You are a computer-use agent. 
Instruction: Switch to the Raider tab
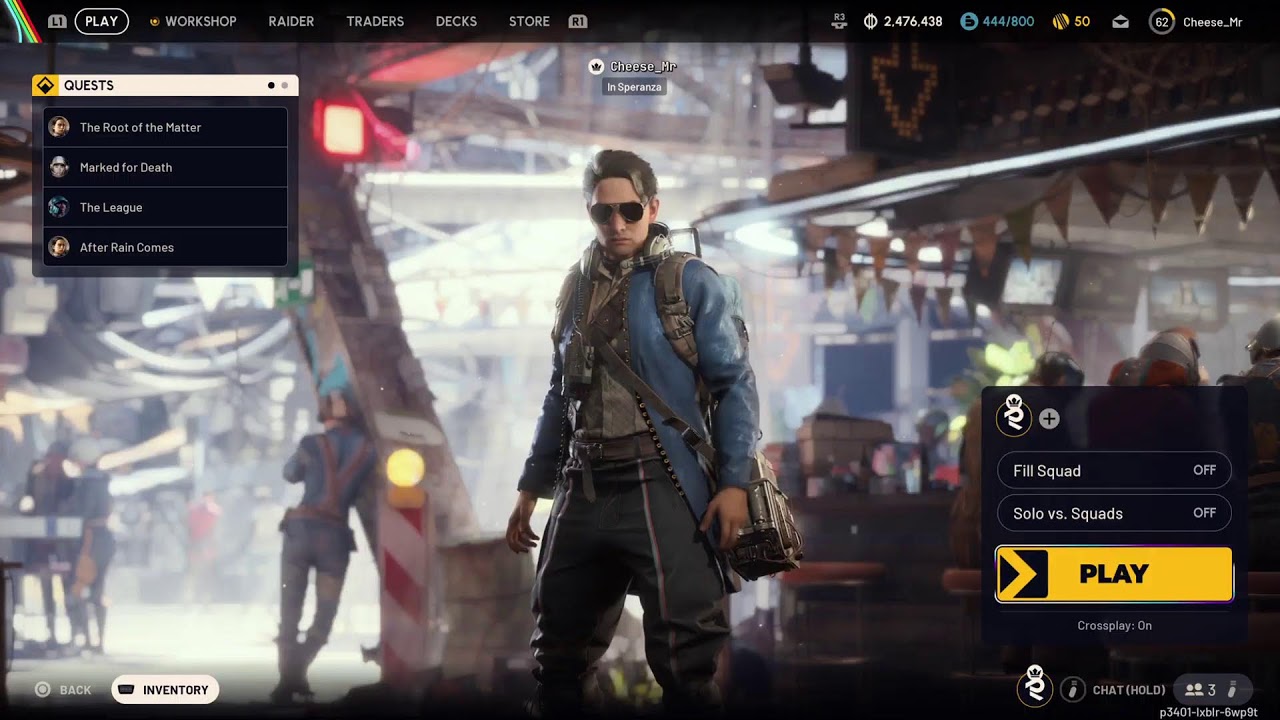pos(291,21)
